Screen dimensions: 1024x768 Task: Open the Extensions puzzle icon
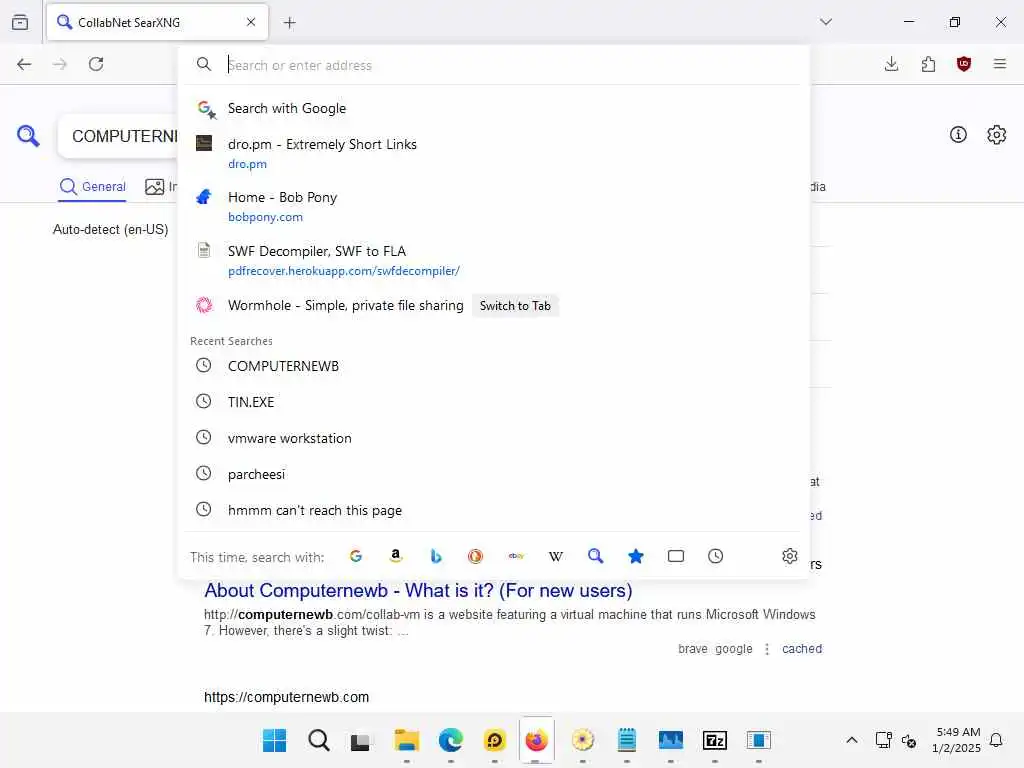928,64
